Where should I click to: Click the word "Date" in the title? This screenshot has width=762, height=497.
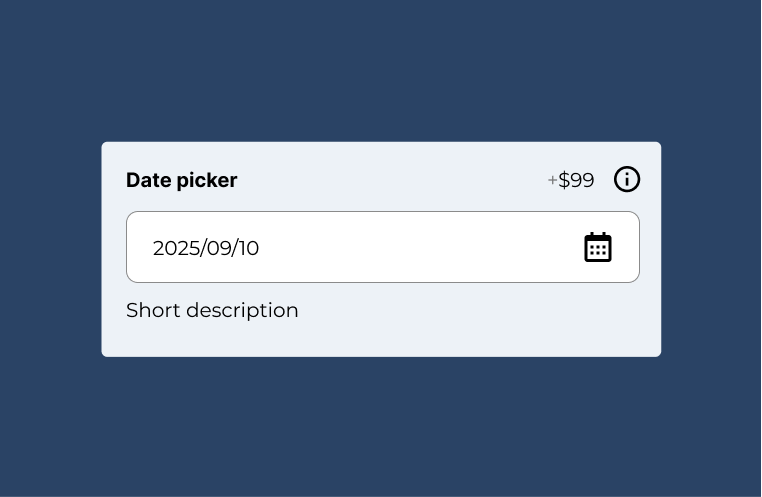click(x=149, y=180)
